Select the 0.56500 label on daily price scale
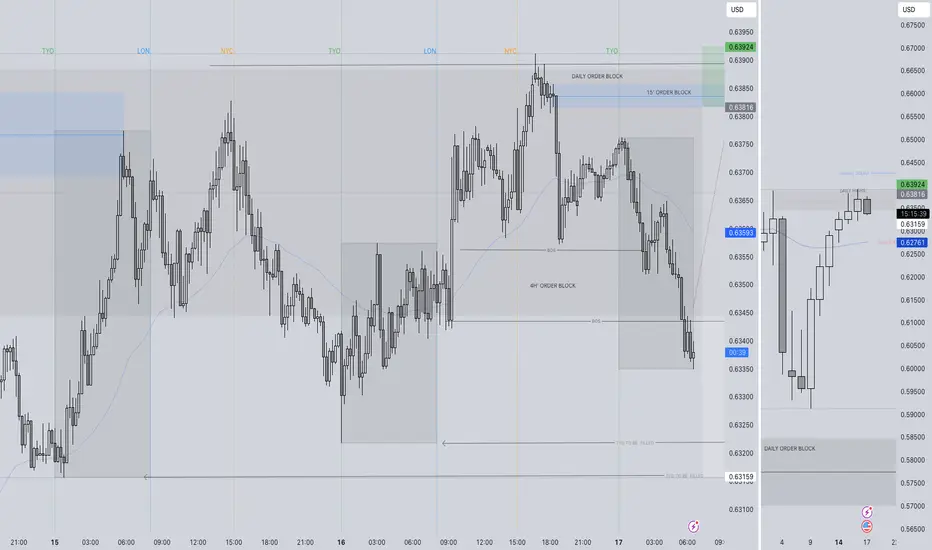932x550 pixels. coord(912,529)
